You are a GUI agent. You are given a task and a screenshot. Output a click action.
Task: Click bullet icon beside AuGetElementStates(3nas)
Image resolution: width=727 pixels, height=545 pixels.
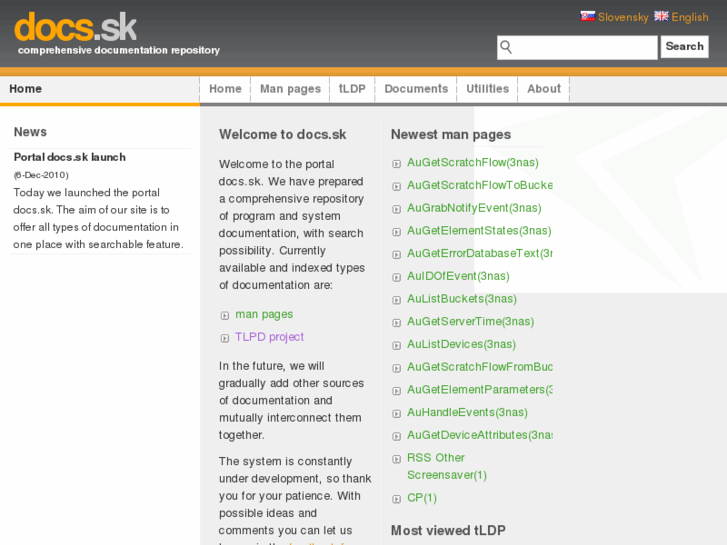point(396,232)
